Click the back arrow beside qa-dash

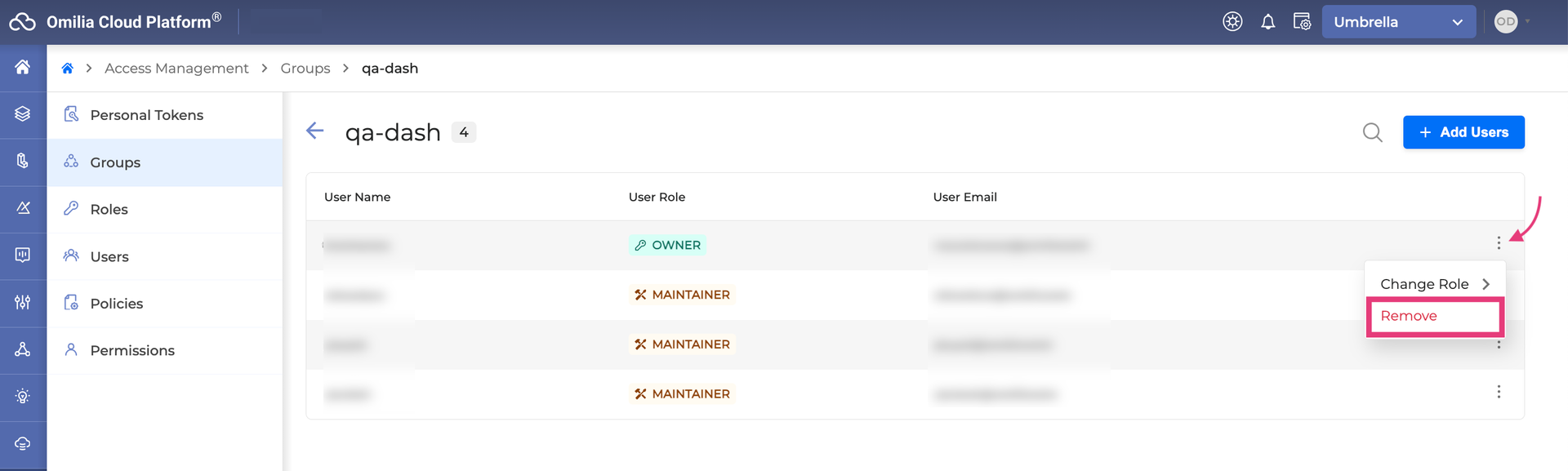(315, 131)
